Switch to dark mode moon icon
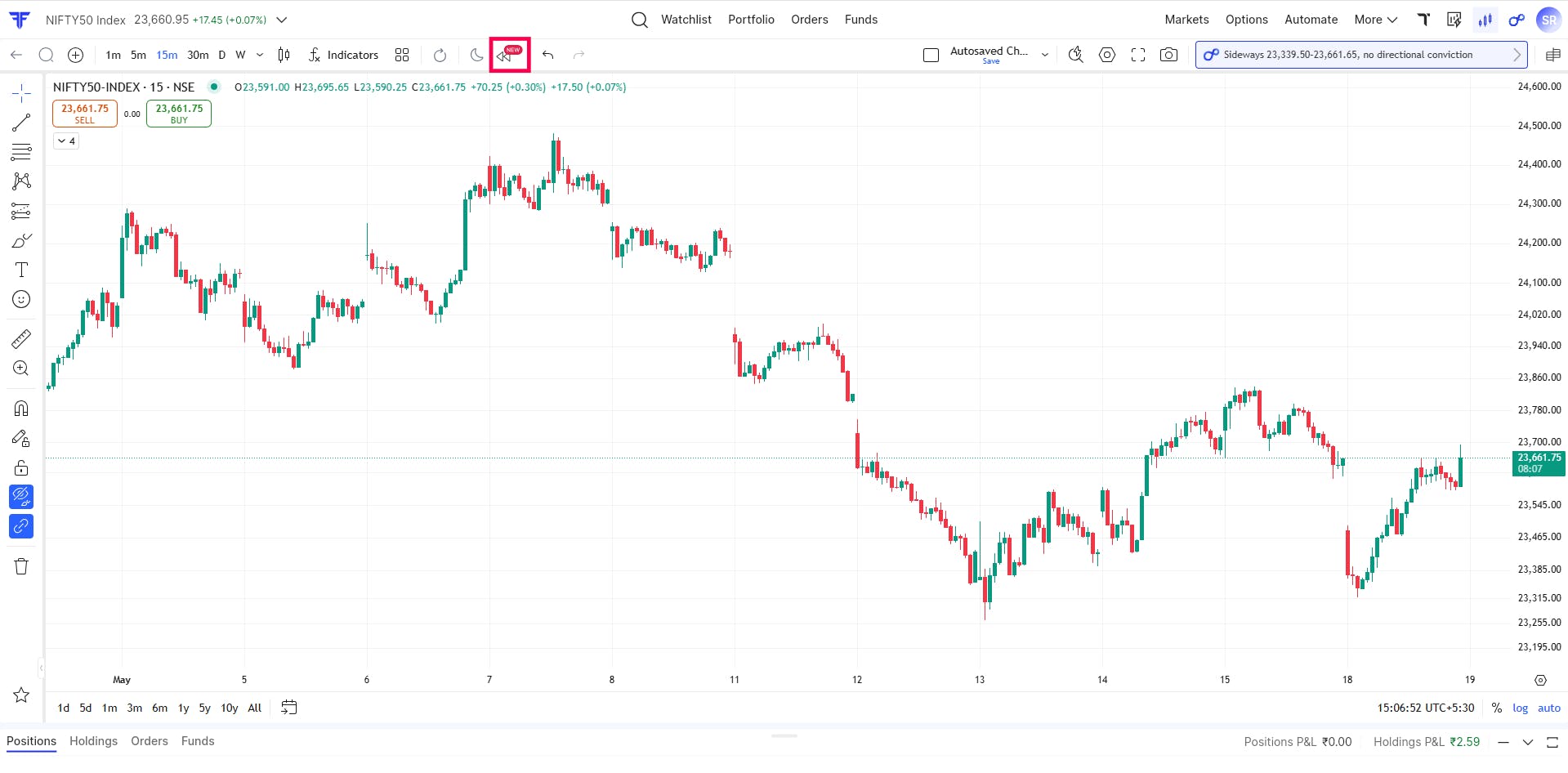This screenshot has height=773, width=1568. pos(476,55)
